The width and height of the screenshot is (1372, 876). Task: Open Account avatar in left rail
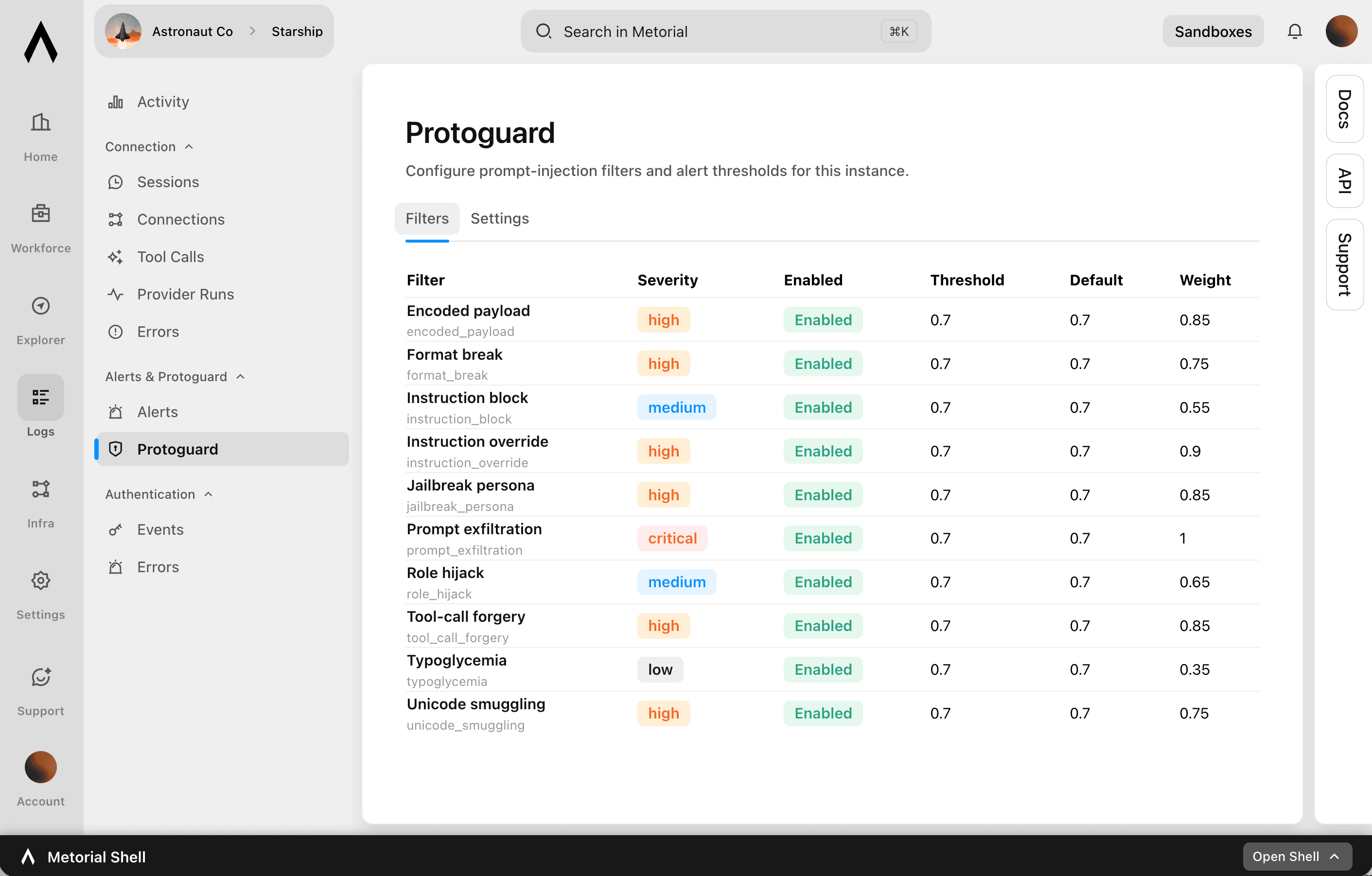tap(40, 767)
